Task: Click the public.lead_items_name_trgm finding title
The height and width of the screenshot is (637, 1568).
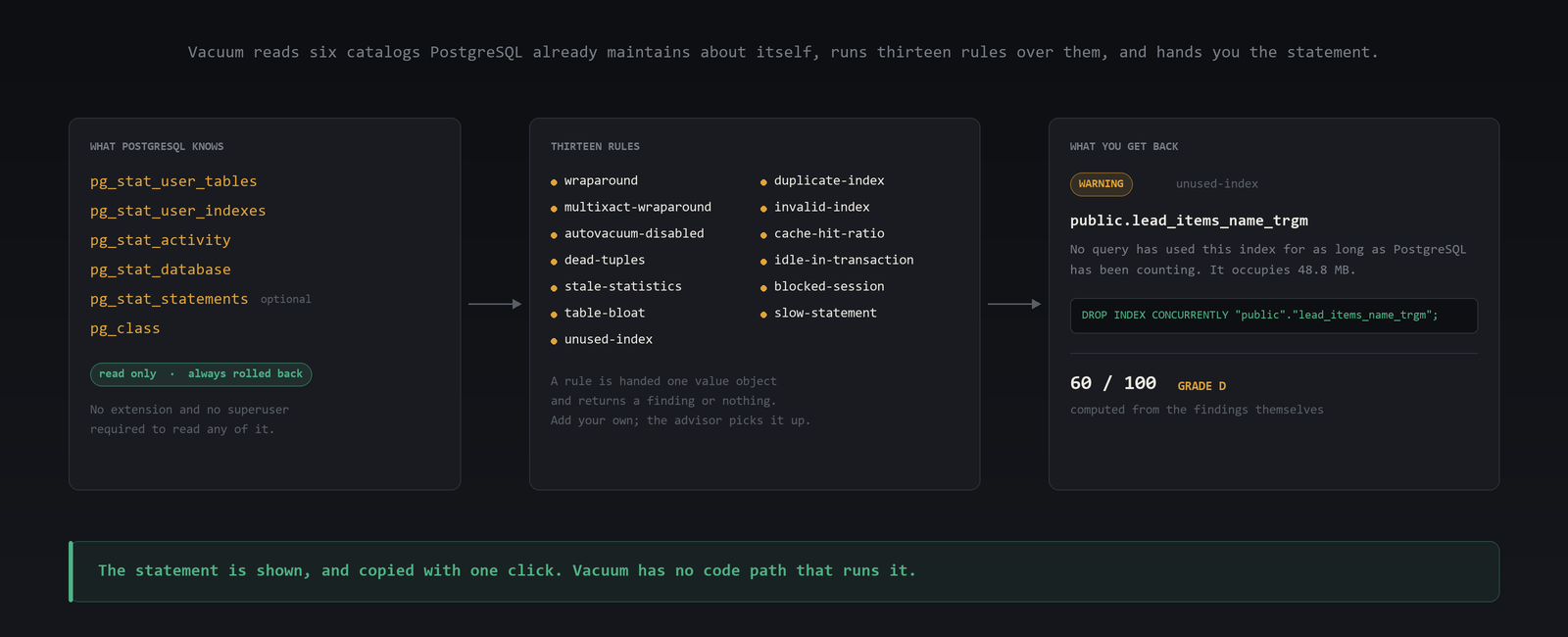Action: coord(1189,220)
